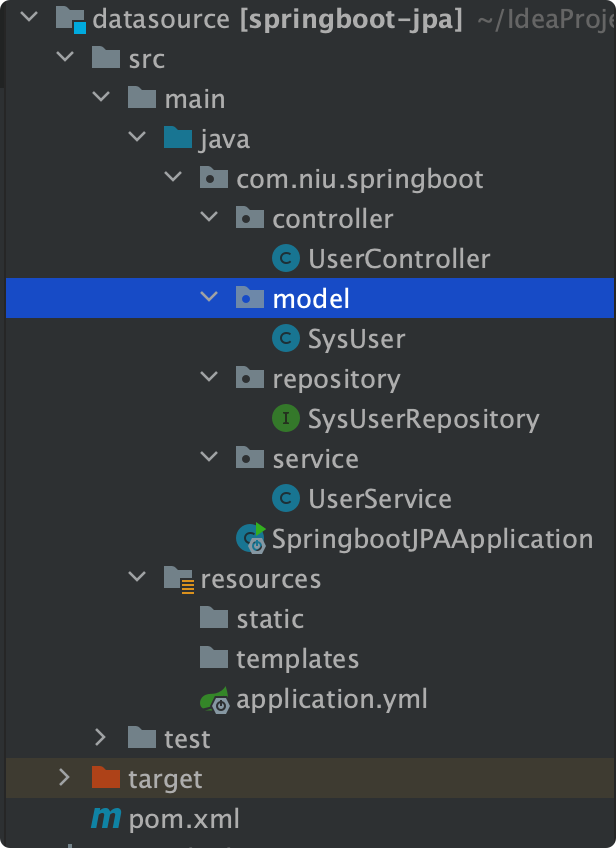Click the Spring Boot run icon of SpringbootJPAApplication

click(250, 538)
